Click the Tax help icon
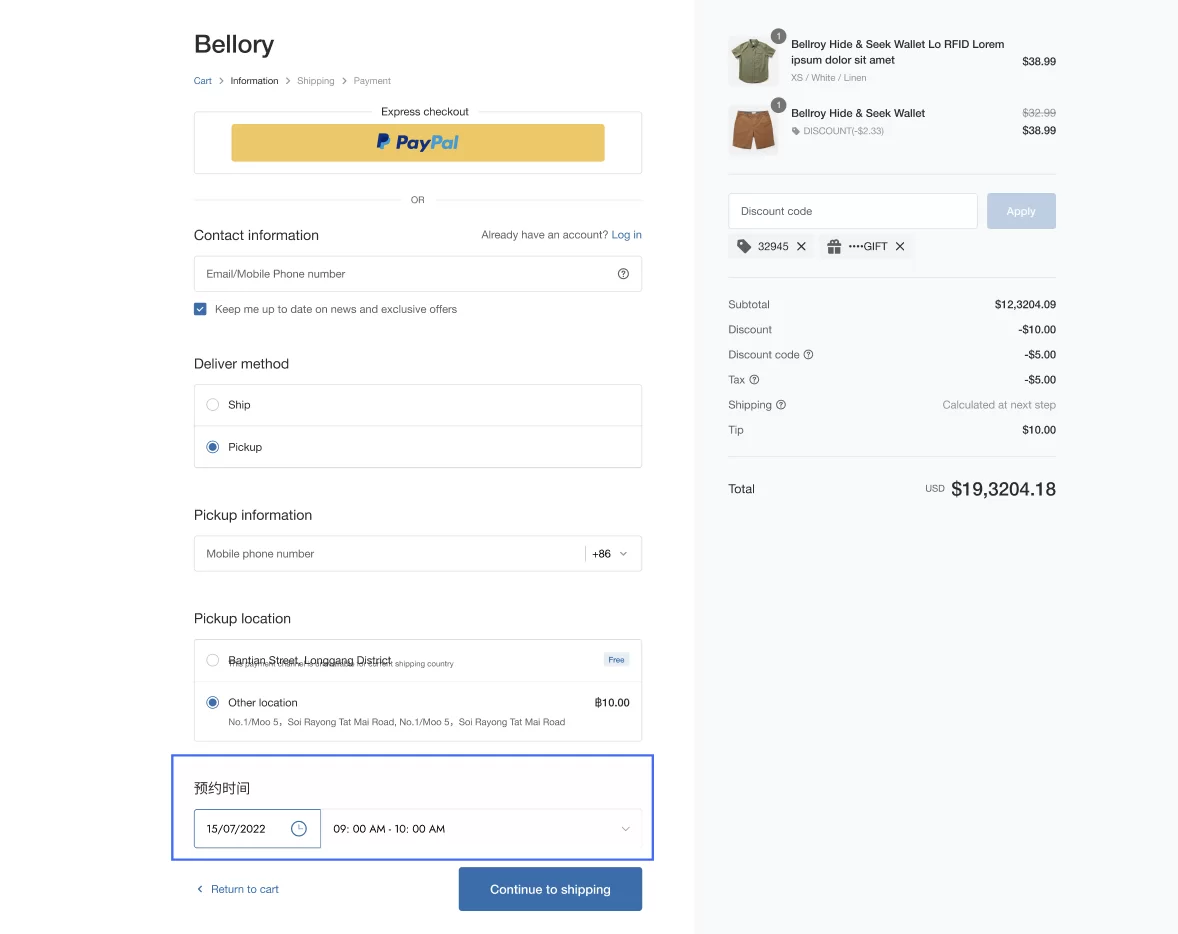This screenshot has width=1178, height=934. tap(754, 380)
